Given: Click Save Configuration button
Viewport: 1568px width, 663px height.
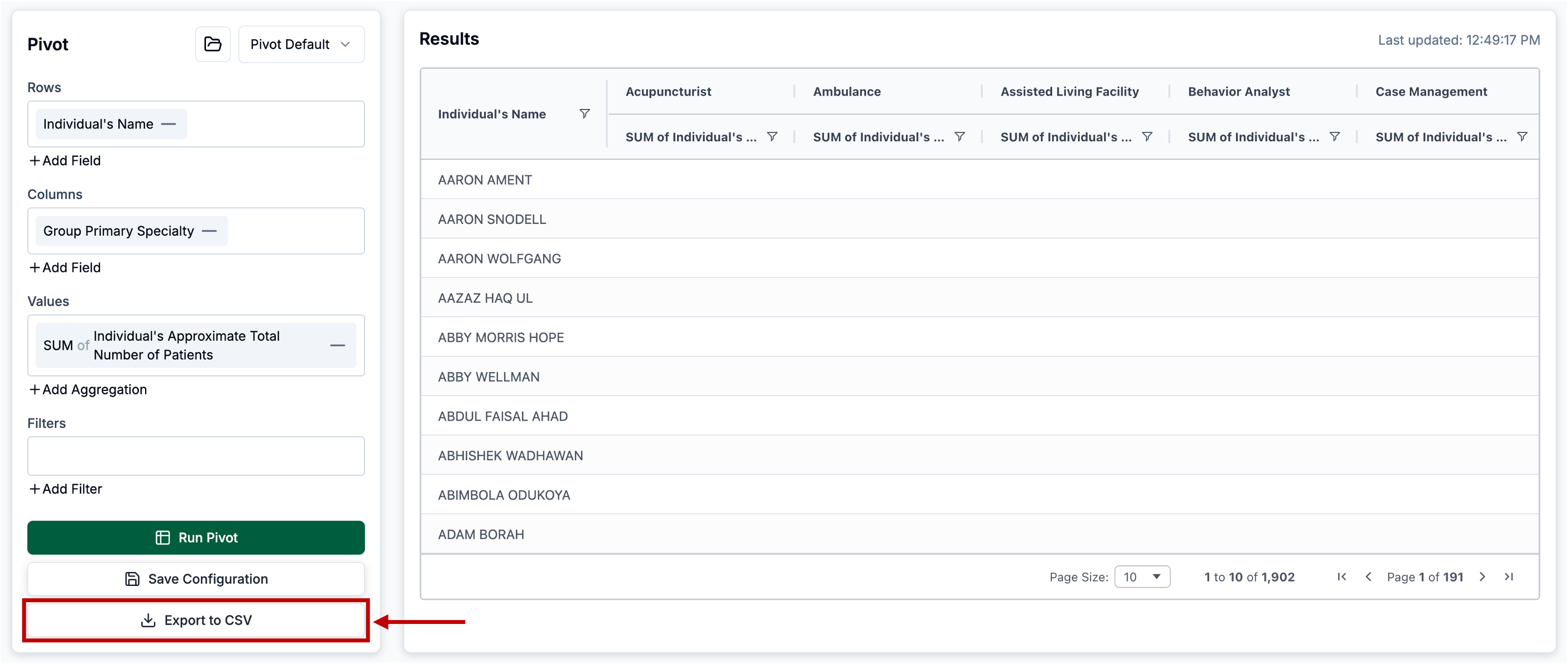Looking at the screenshot, I should click(195, 579).
